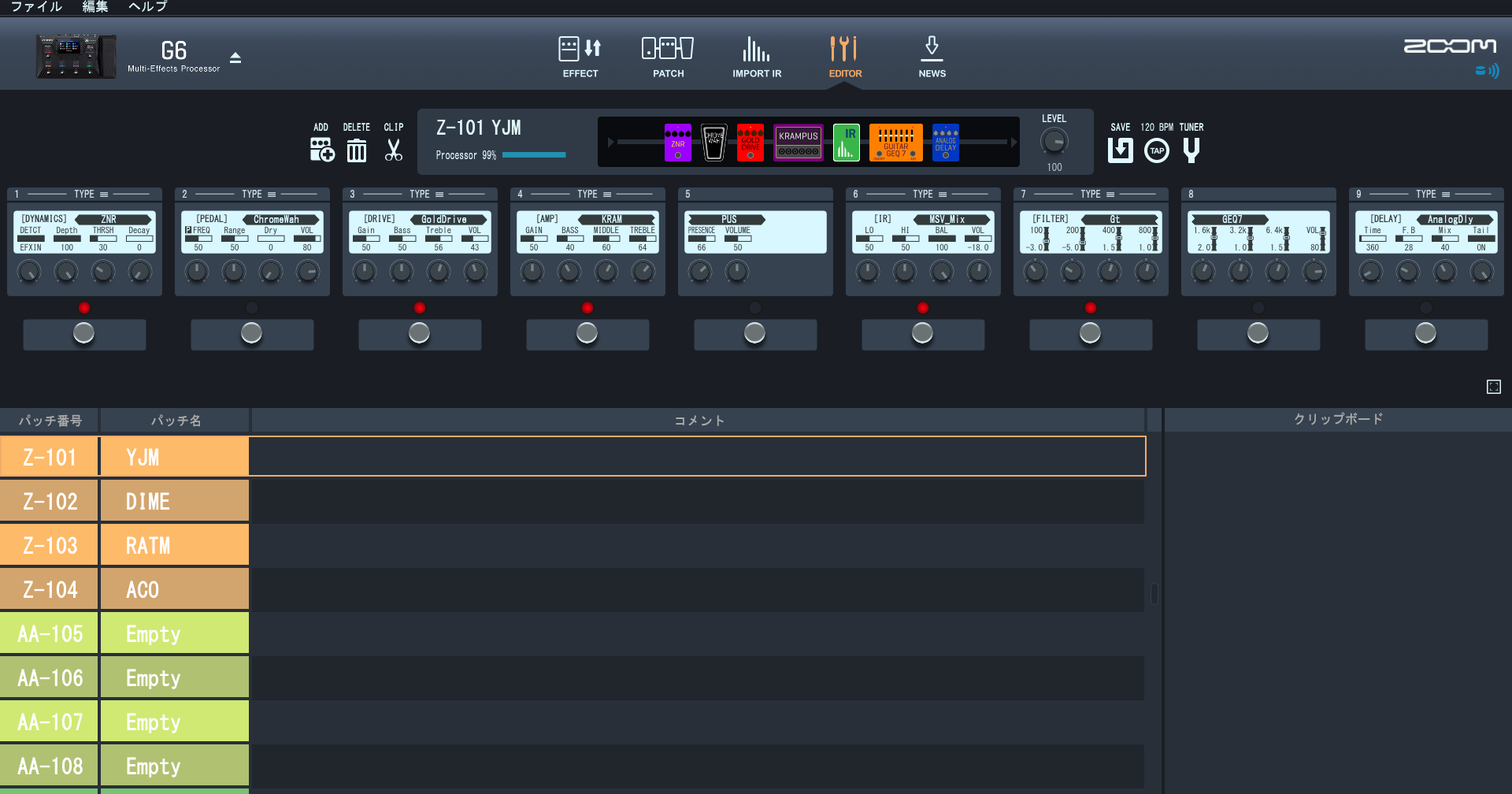This screenshot has height=794, width=1512.
Task: Toggle slot 6 IR footswitch
Action: [923, 334]
